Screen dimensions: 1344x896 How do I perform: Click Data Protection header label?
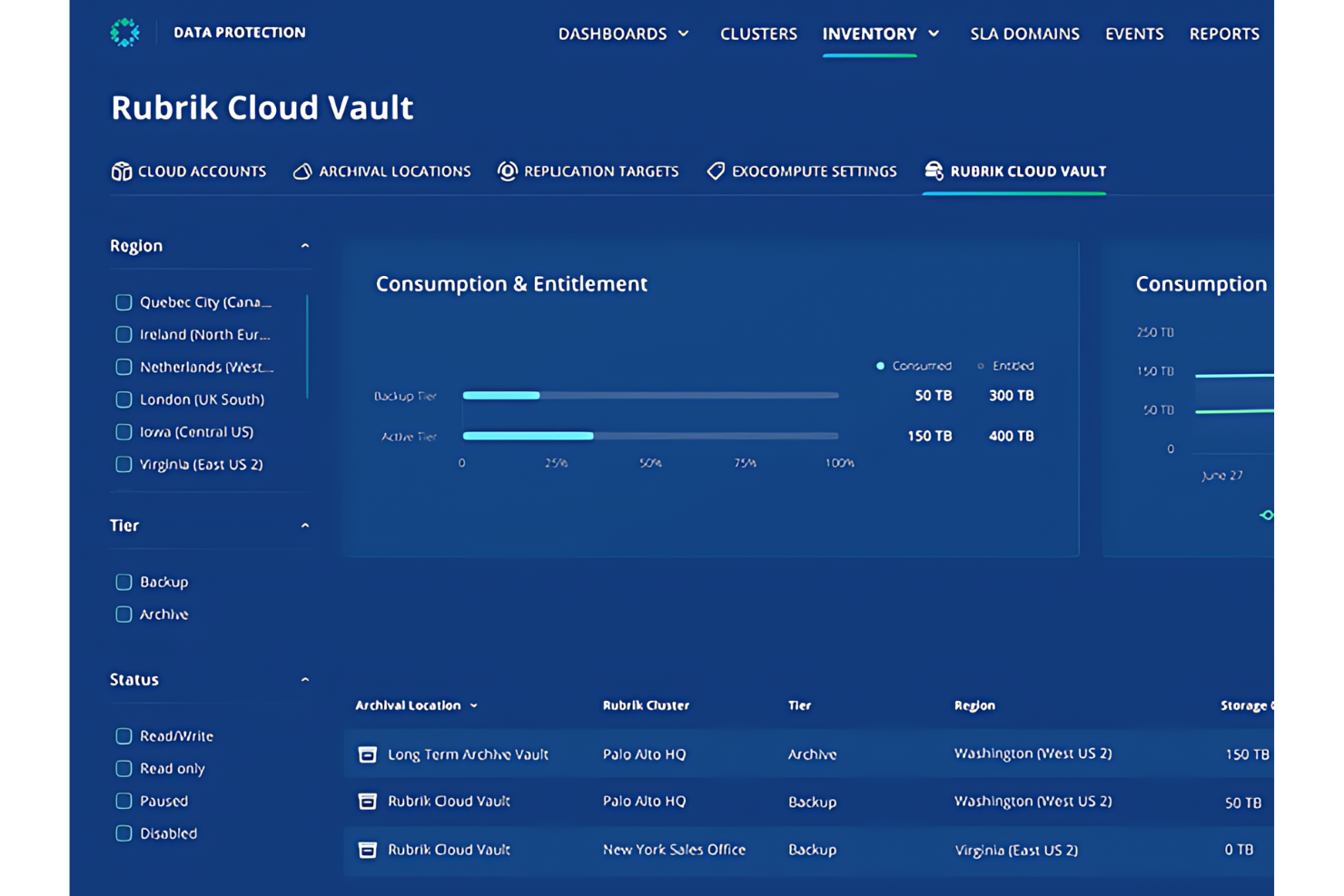pos(240,33)
